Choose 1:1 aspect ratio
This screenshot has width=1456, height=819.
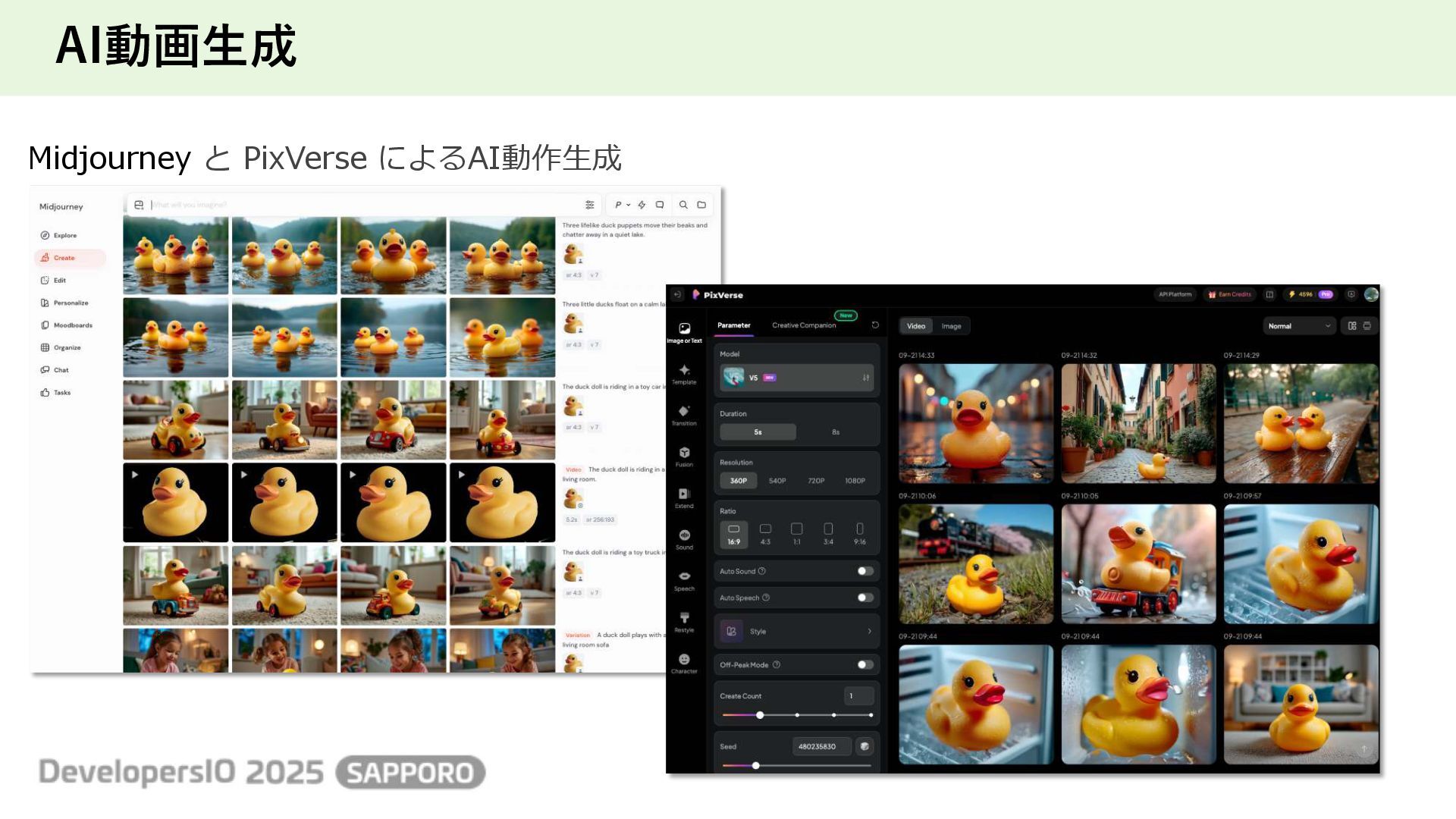[796, 534]
